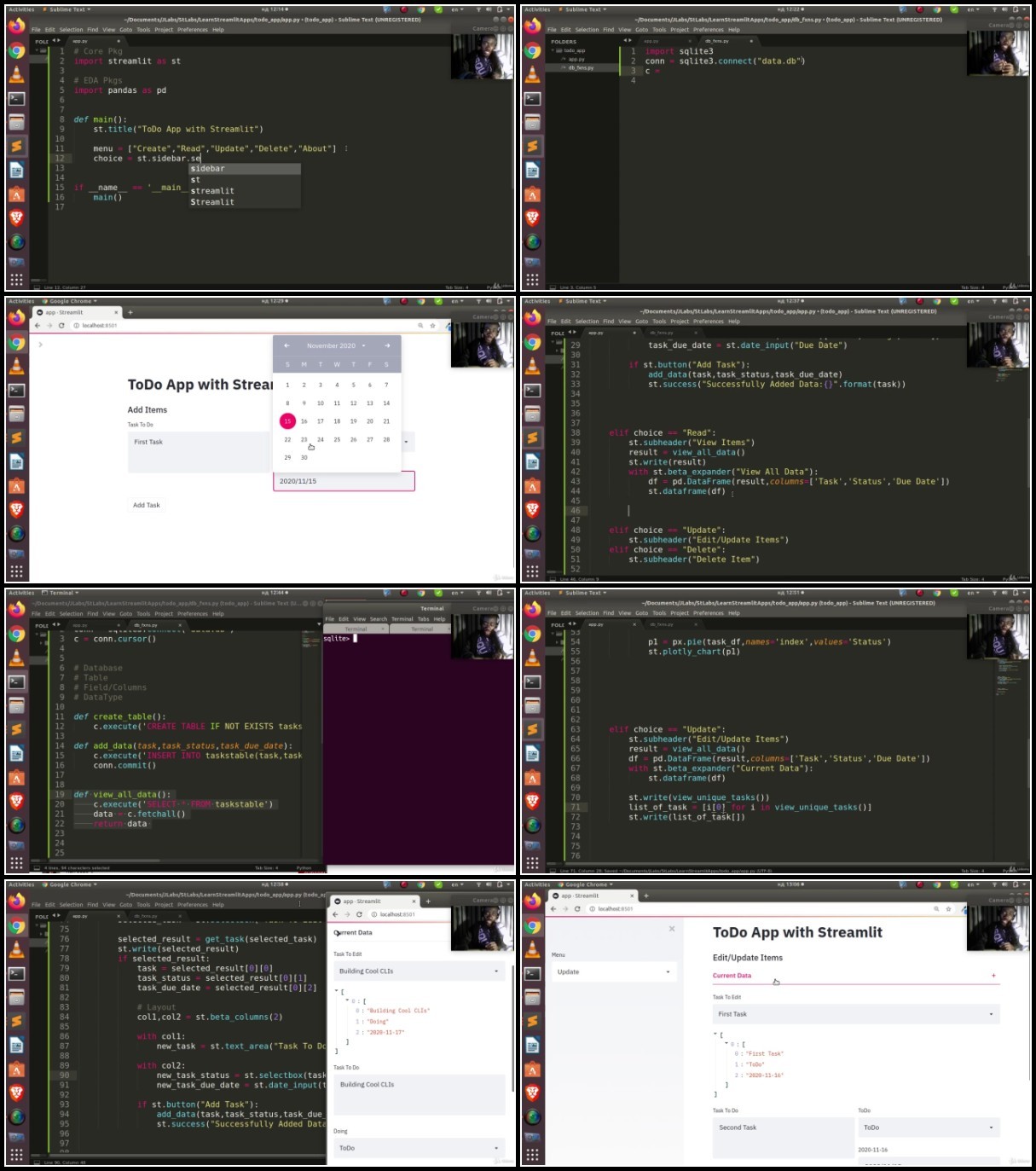Click Chrome's back arrow in the calendar screenshot
This screenshot has width=1036, height=1171.
point(38,325)
